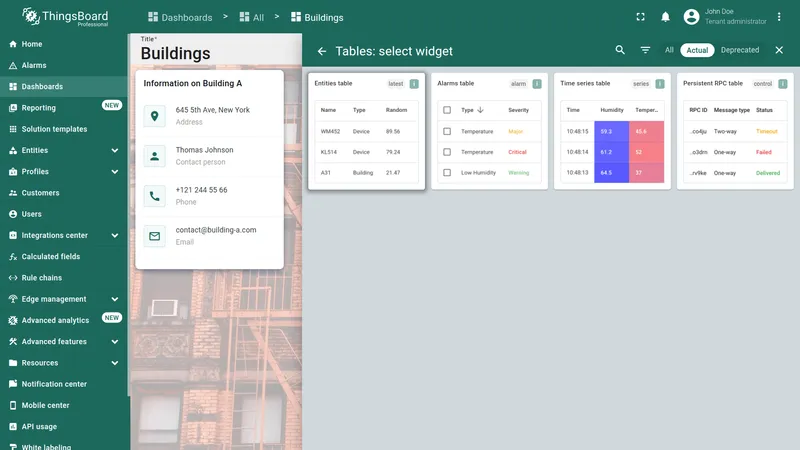This screenshot has width=800, height=450.
Task: Choose the Persistent RPC table widget
Action: [735, 131]
